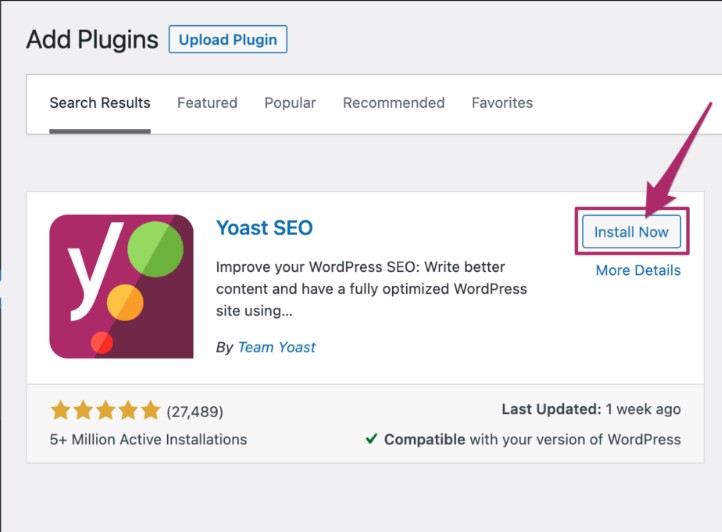Click the Yoast SEO plugin logo
The image size is (722, 532).
click(121, 286)
